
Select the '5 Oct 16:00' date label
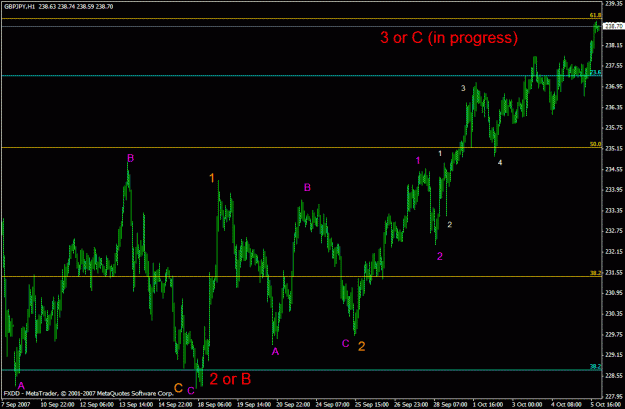click(606, 405)
